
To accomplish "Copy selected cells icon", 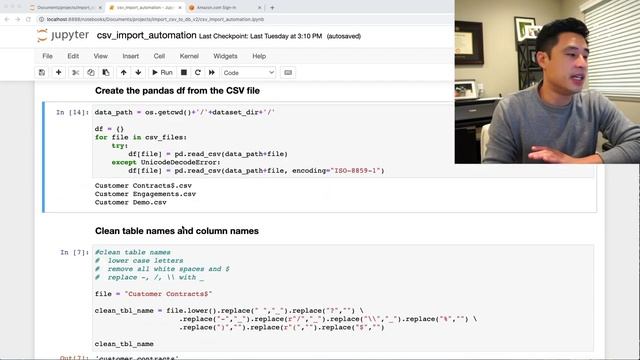I will click(x=91, y=73).
